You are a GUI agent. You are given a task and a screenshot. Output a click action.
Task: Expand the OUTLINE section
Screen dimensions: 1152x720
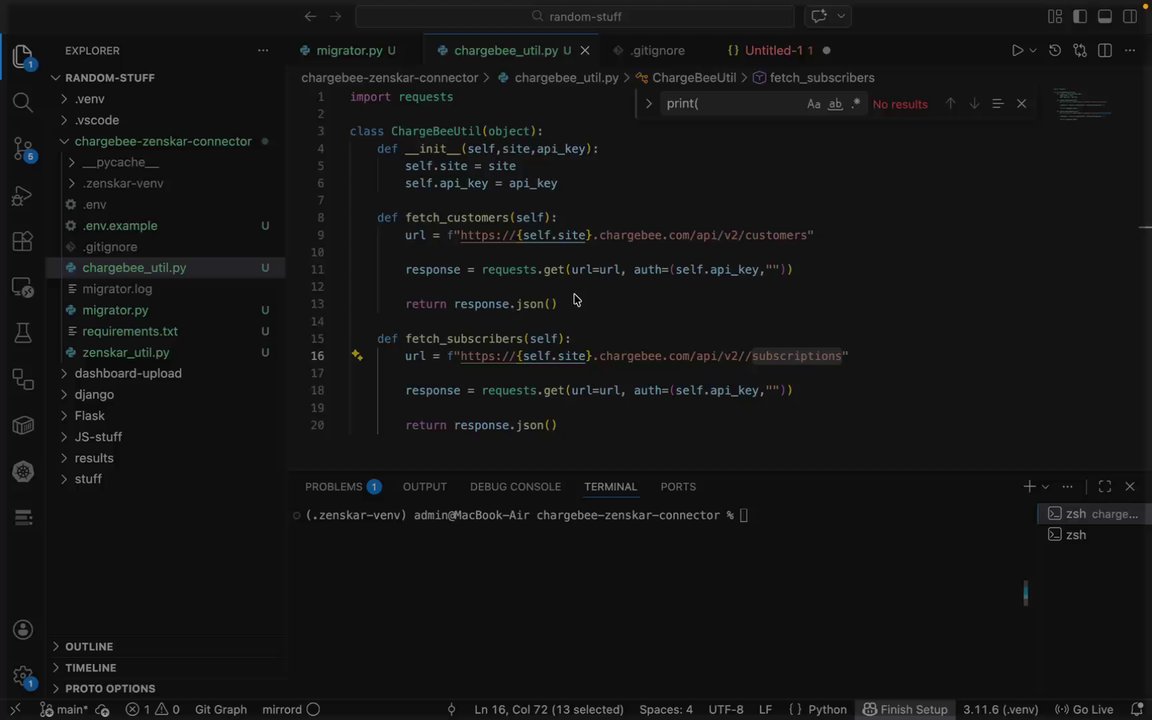(89, 646)
